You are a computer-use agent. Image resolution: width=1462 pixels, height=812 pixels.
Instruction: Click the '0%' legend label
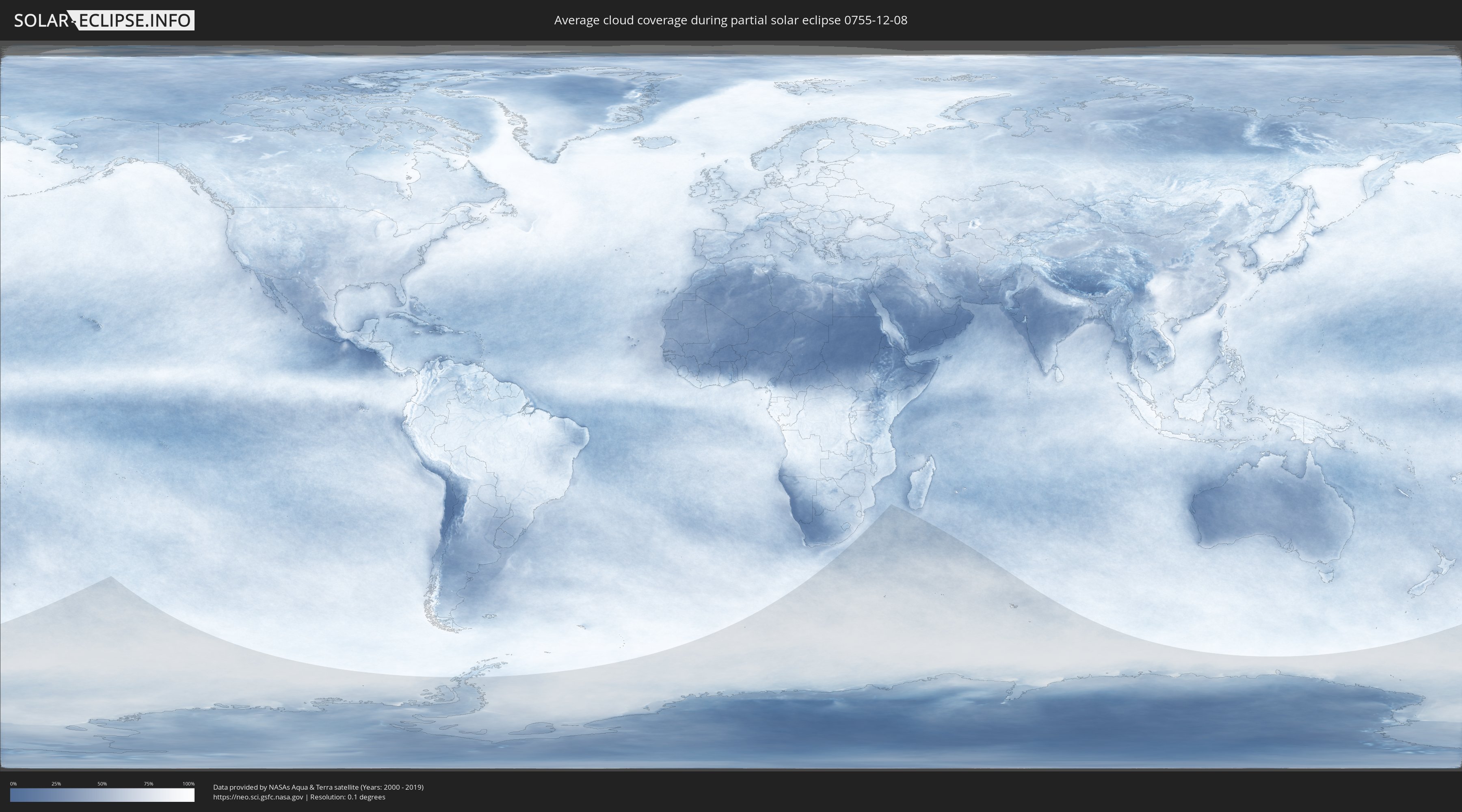[13, 784]
